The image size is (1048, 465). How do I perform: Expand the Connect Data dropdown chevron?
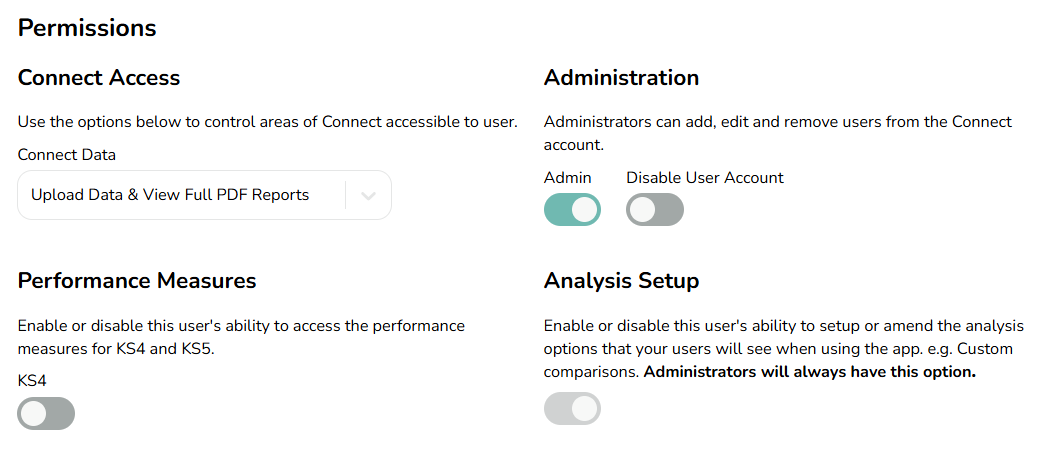368,195
